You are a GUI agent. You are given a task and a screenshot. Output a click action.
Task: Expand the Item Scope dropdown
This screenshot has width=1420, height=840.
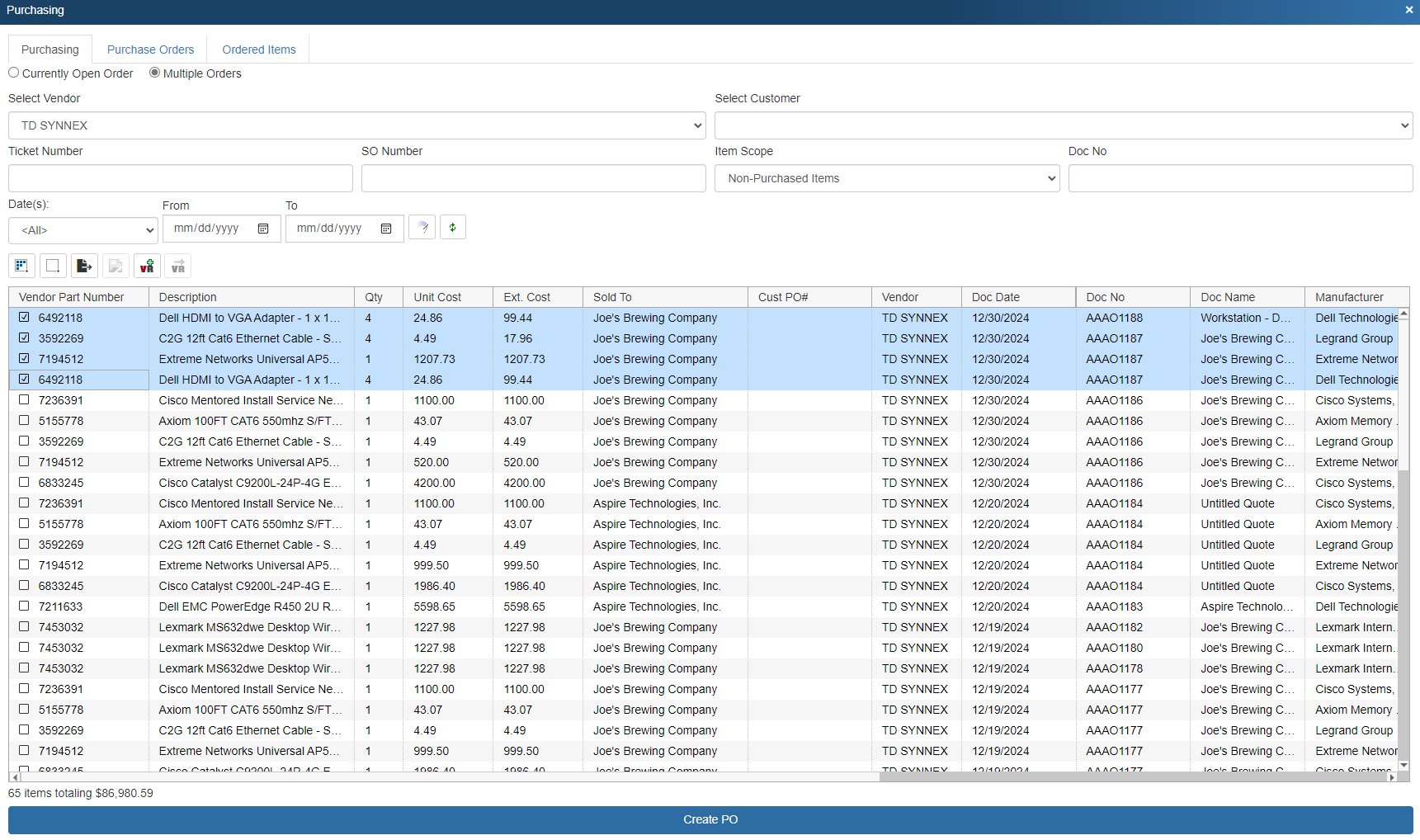click(x=886, y=178)
